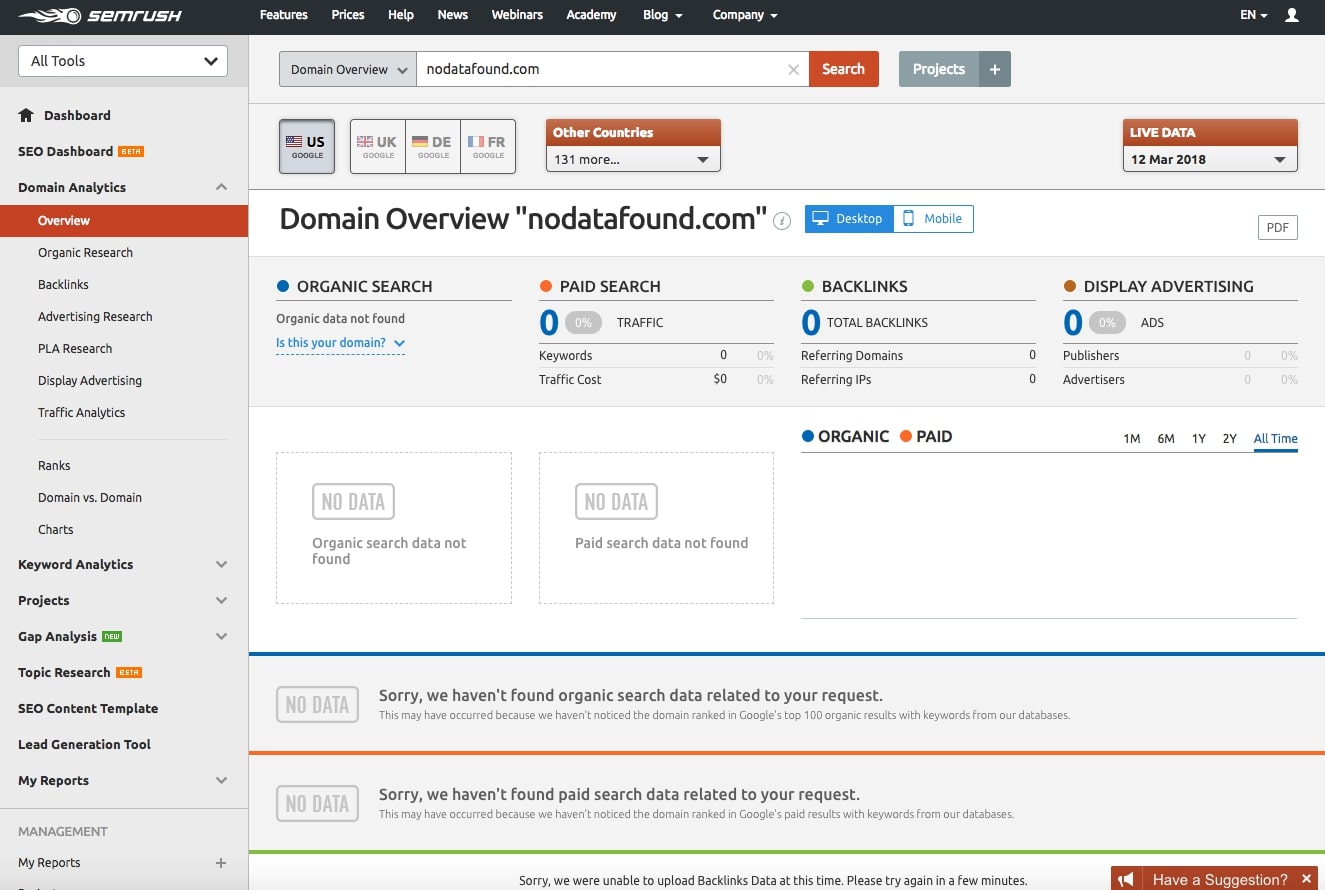The image size is (1325, 890).
Task: Clear the domain search field
Action: [x=793, y=70]
